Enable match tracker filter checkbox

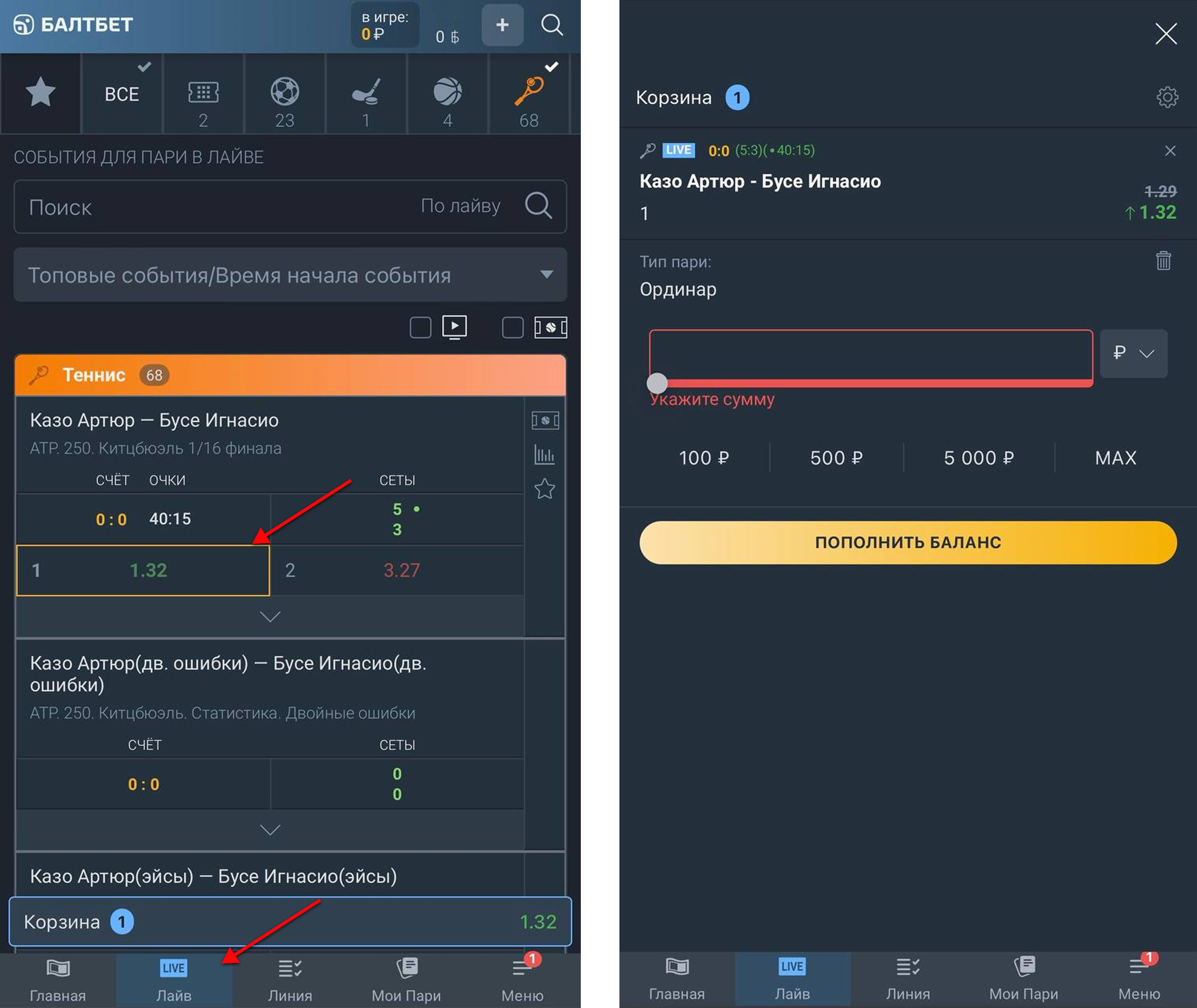tap(512, 328)
